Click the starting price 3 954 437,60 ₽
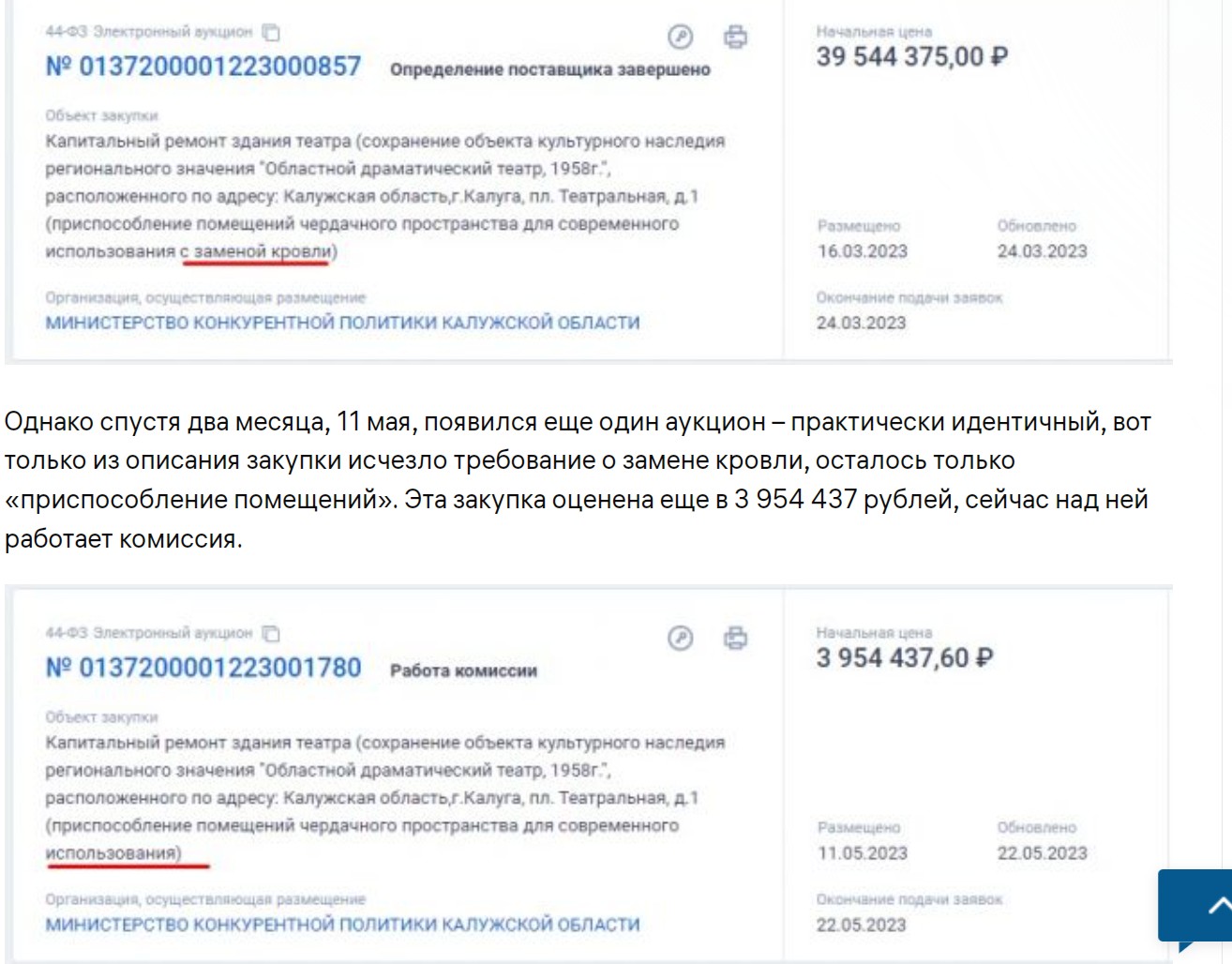This screenshot has height=964, width=1232. (x=904, y=658)
